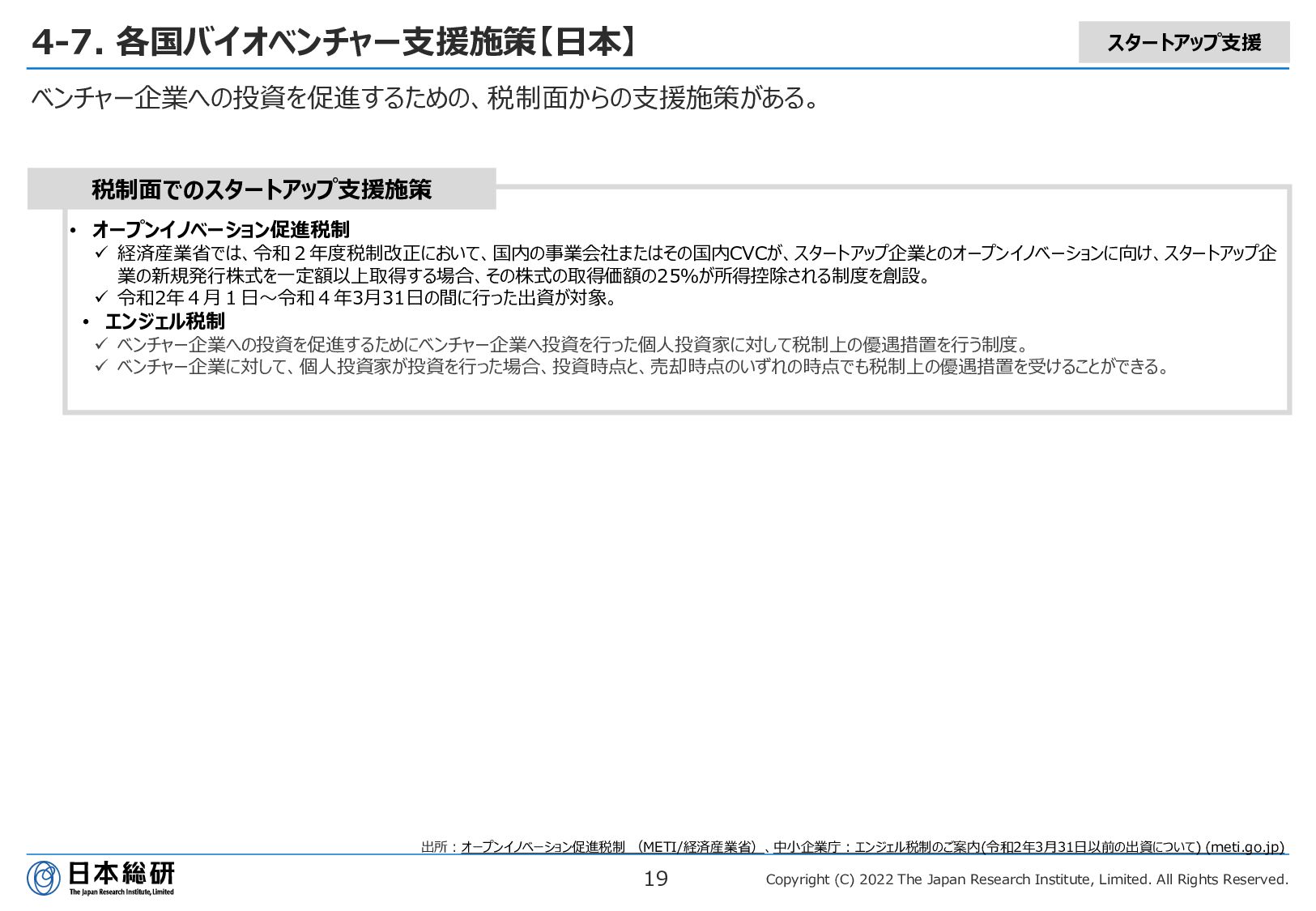Click the line starting 経済産業省では、令和２年度税制改正
Screen dimensions: 1316x911
click(x=696, y=253)
